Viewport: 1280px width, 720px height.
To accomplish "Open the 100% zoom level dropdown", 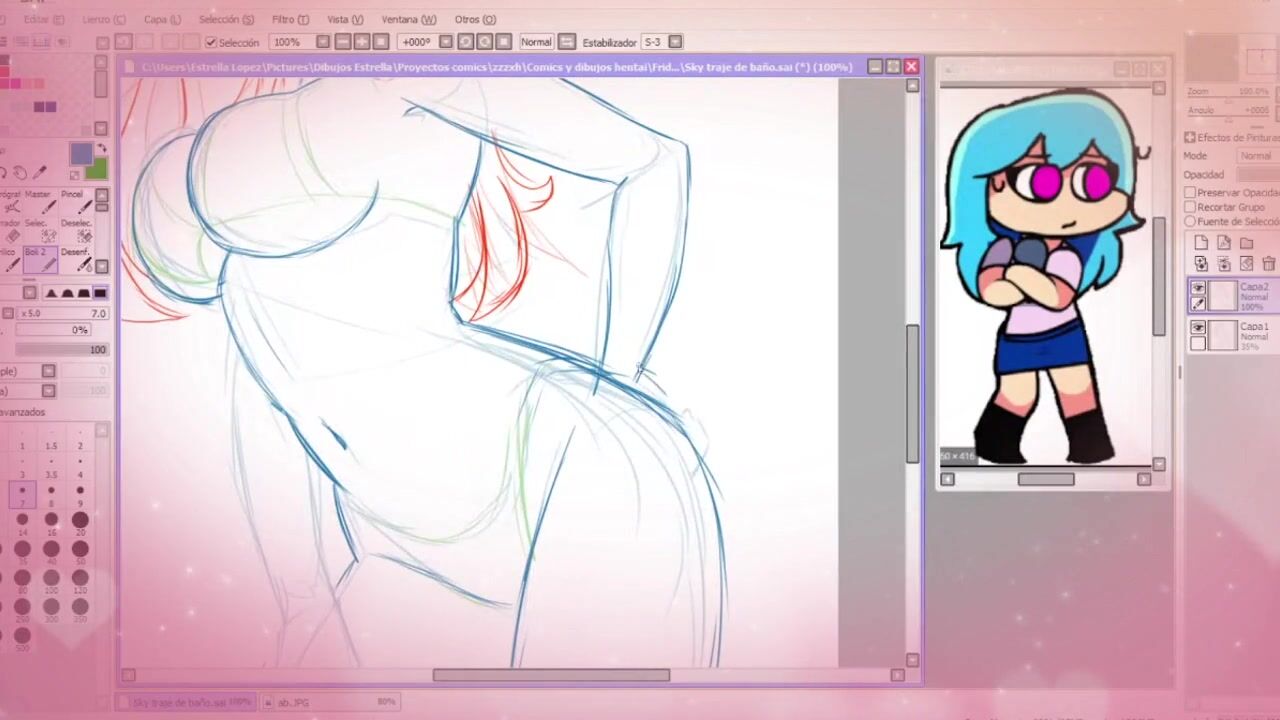I will (x=323, y=42).
